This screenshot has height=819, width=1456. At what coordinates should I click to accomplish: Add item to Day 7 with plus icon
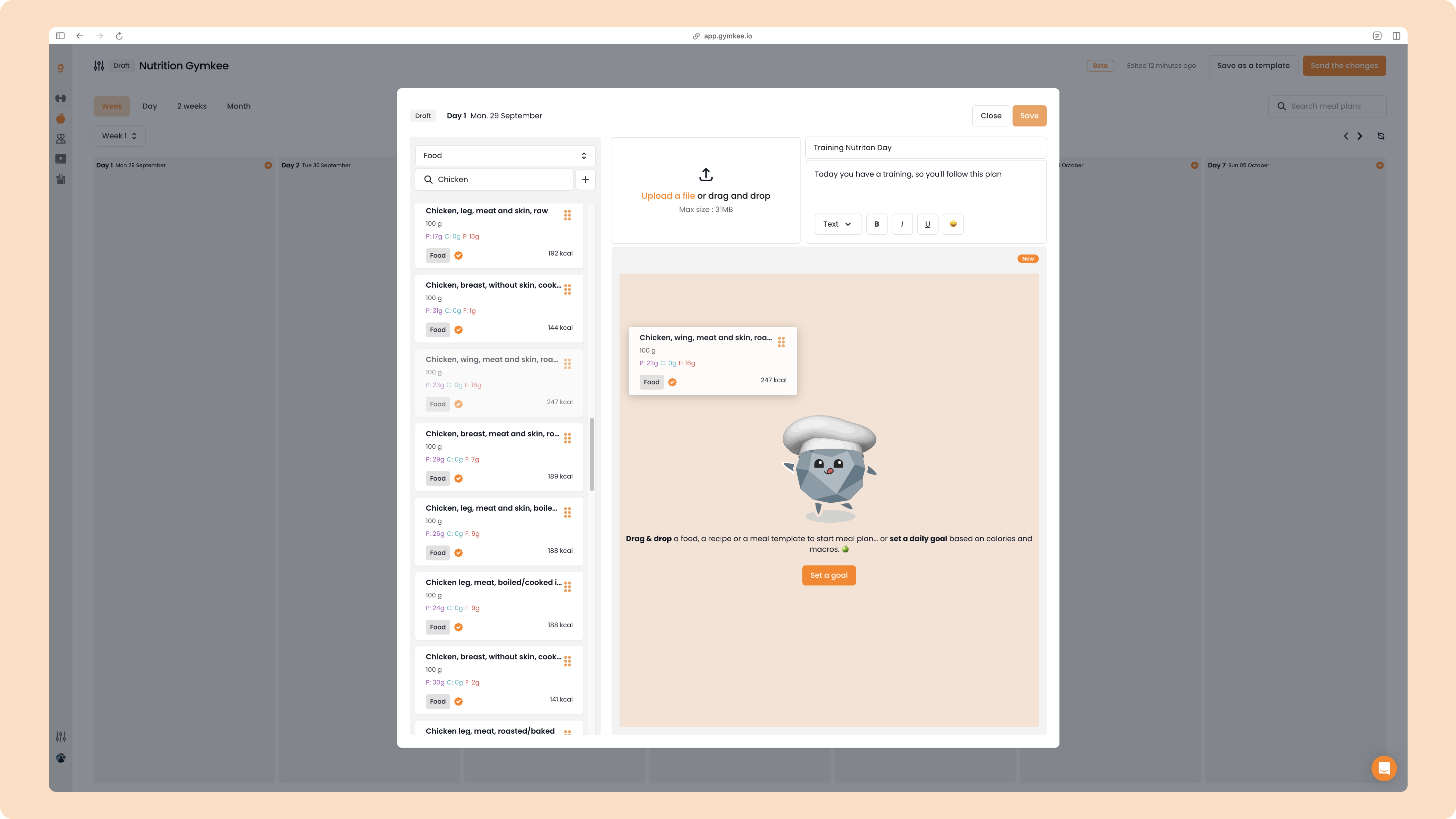click(1380, 165)
